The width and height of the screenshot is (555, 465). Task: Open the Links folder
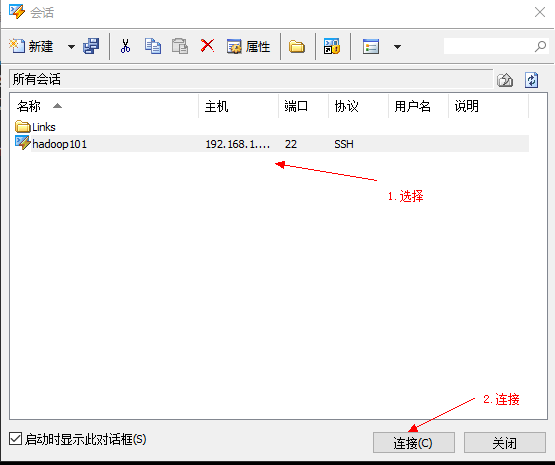click(x=35, y=127)
